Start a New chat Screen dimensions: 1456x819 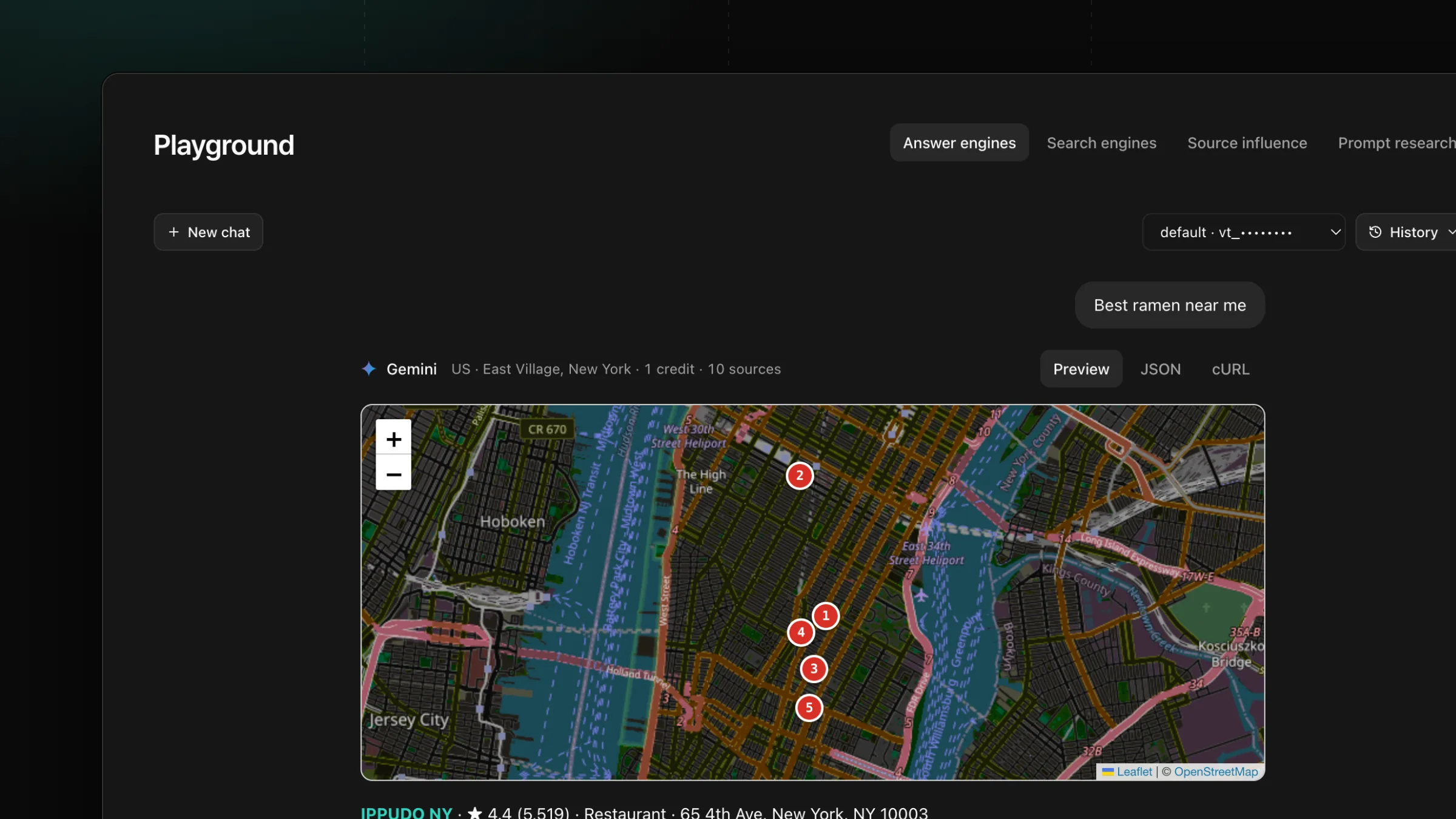(208, 232)
